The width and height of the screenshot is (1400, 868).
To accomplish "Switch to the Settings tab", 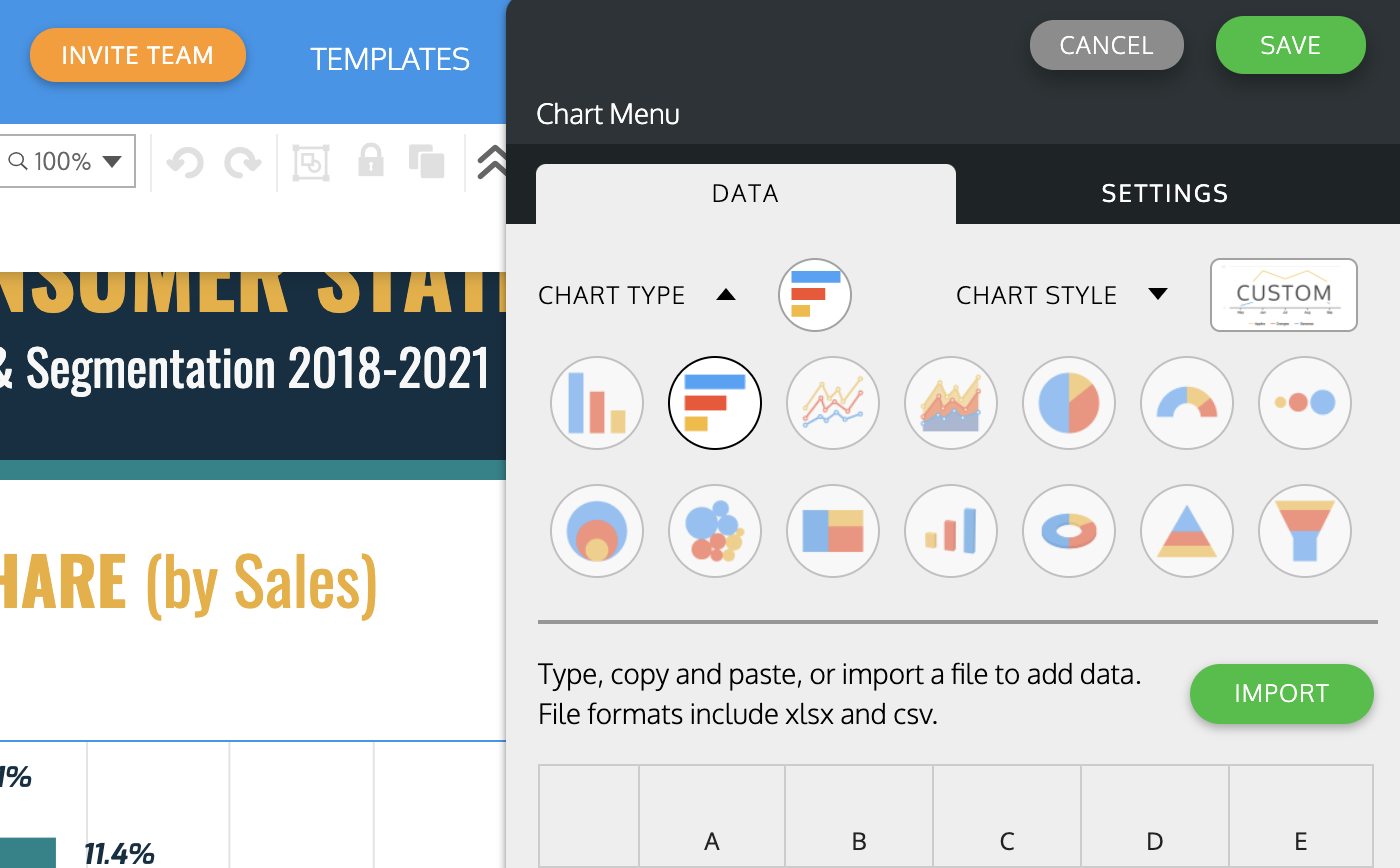I will (1165, 194).
